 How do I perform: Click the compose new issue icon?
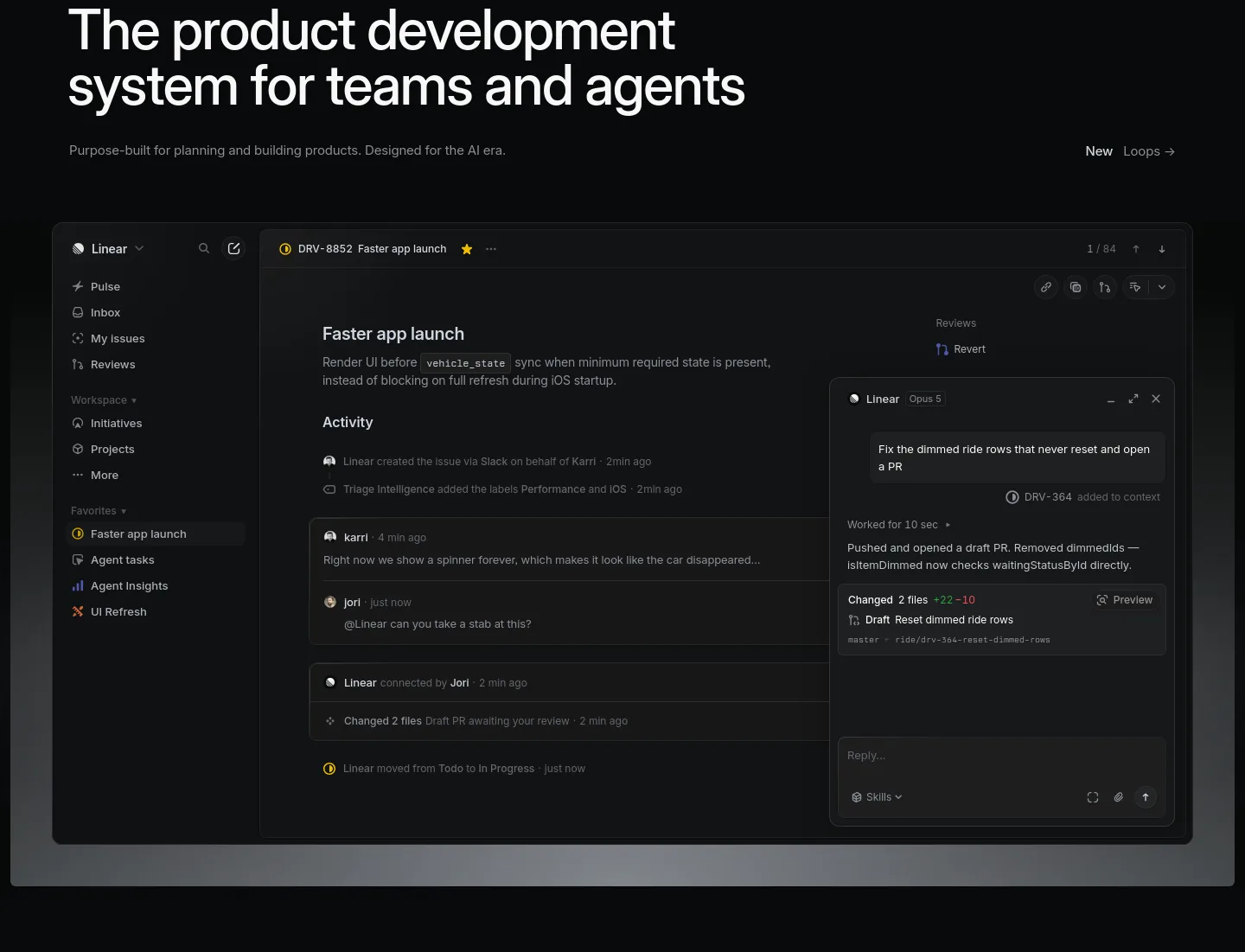pyautogui.click(x=233, y=248)
